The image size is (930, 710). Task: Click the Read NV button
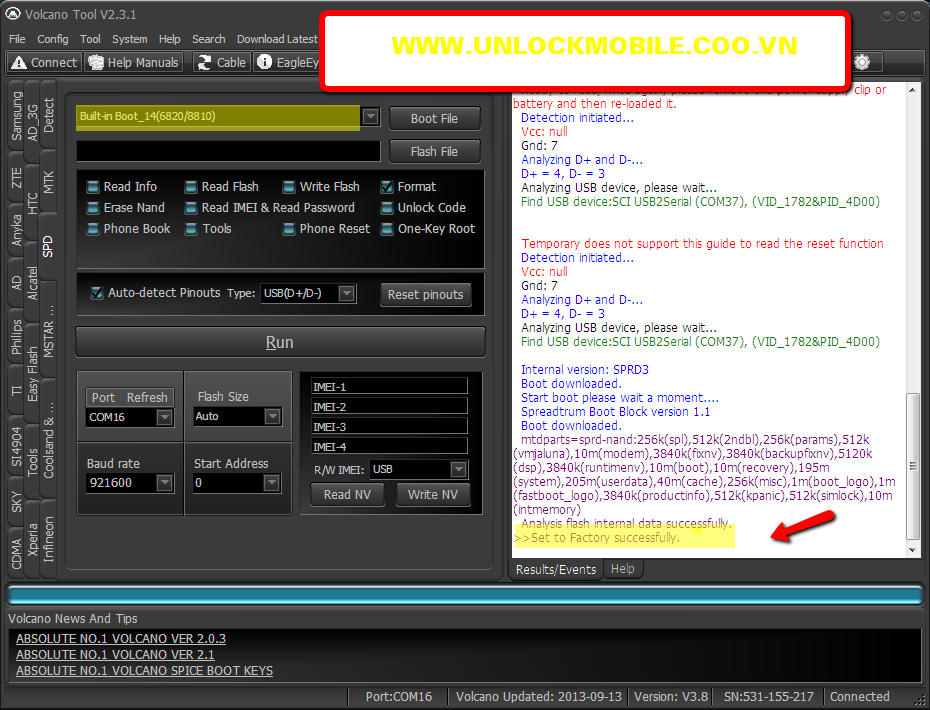coord(348,495)
